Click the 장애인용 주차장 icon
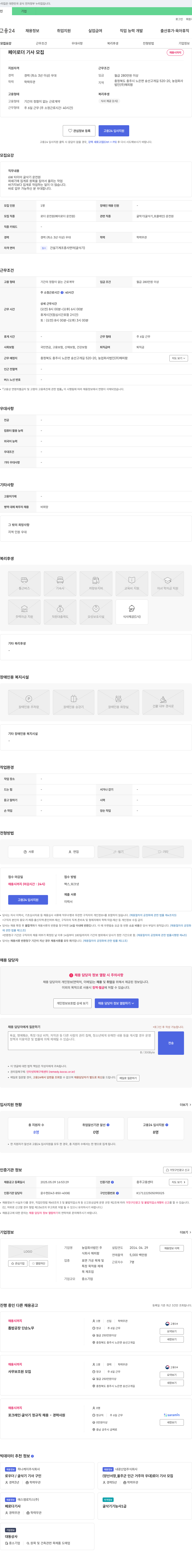Image resolution: width=192 pixels, height=1568 pixels. [29, 703]
